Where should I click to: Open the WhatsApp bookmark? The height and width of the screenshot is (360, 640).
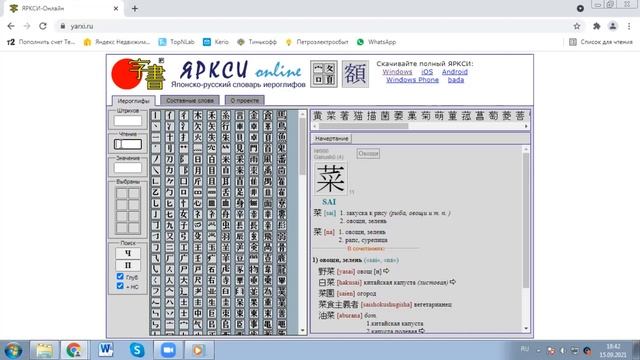click(376, 42)
